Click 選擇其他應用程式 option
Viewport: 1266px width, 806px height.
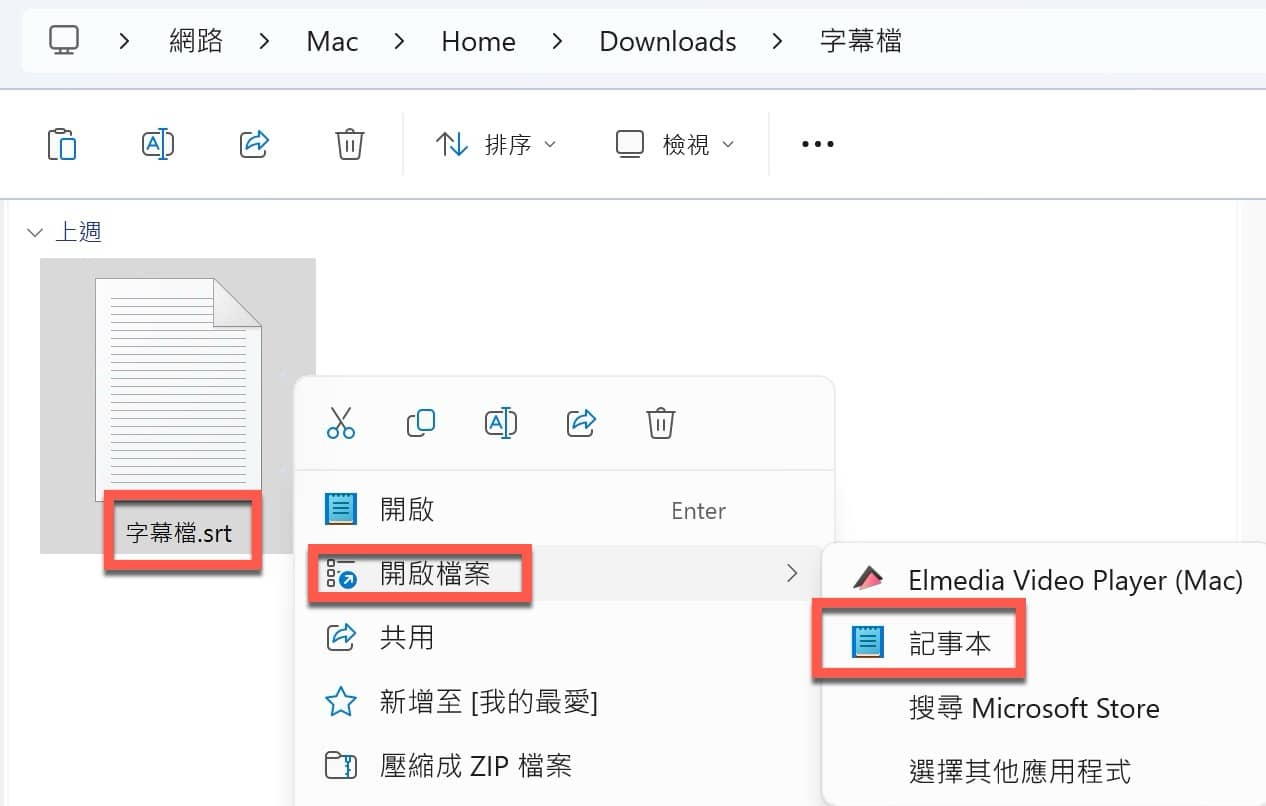[1020, 771]
